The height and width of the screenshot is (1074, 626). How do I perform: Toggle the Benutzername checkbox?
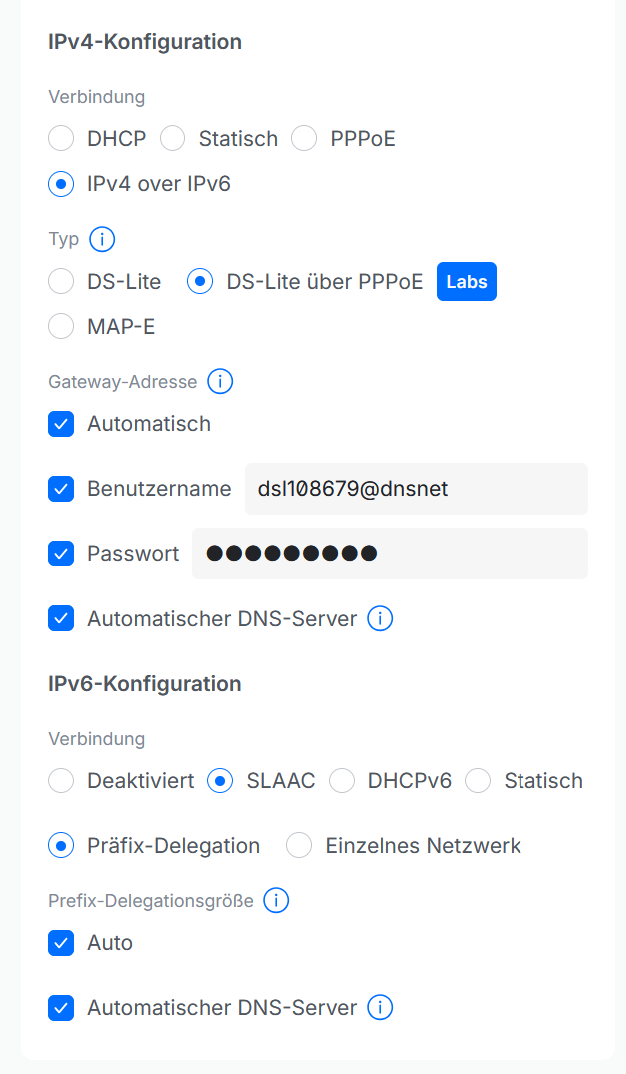coord(61,489)
